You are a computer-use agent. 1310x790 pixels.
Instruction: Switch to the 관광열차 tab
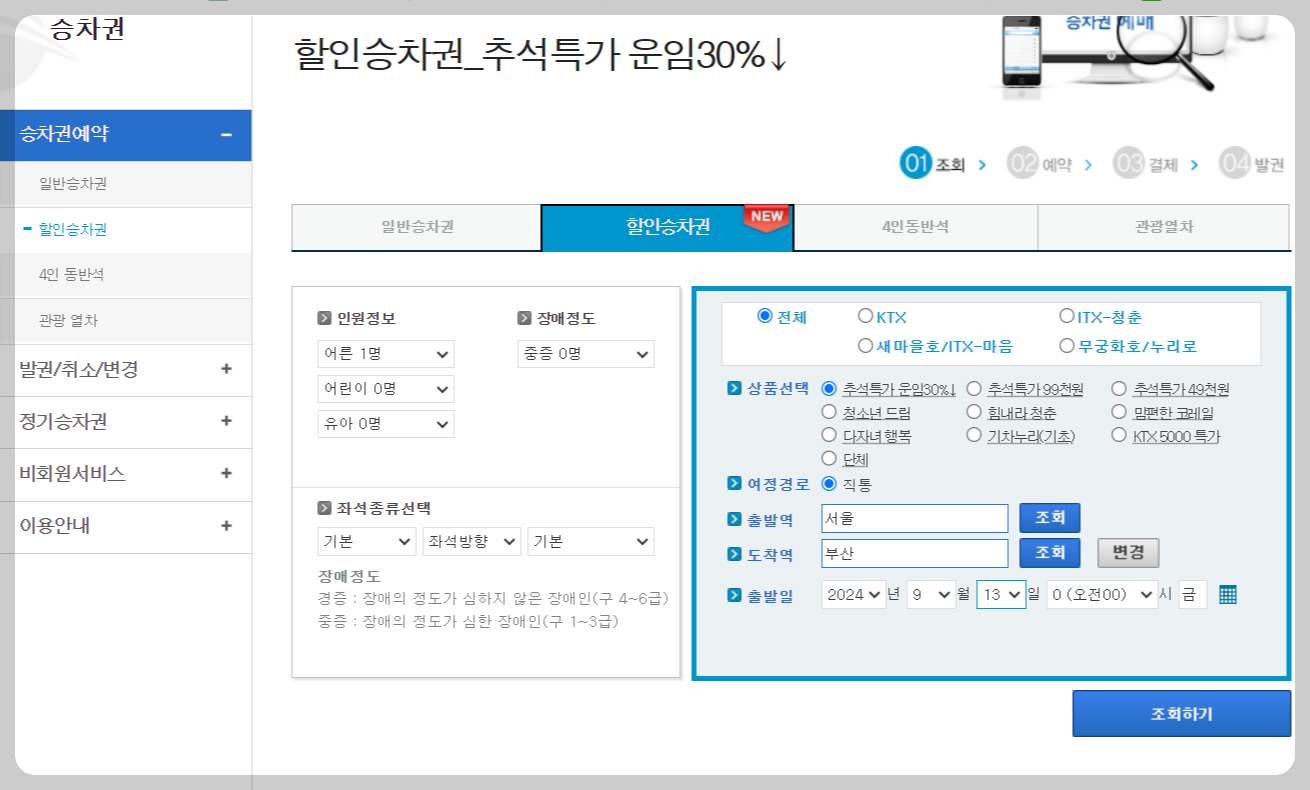(x=1163, y=227)
